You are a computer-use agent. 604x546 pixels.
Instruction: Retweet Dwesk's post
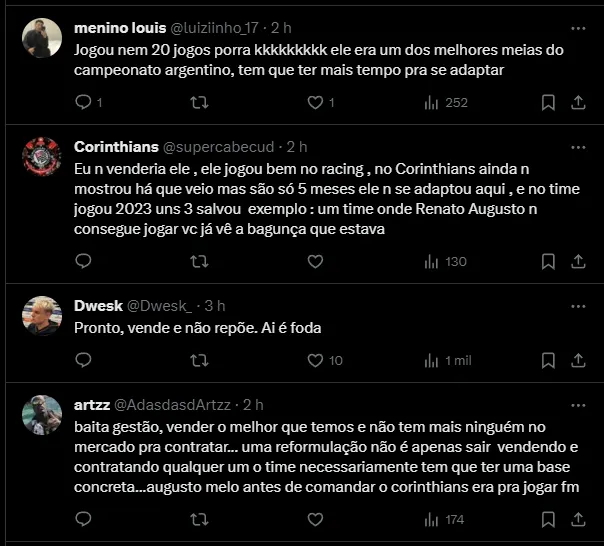click(199, 360)
